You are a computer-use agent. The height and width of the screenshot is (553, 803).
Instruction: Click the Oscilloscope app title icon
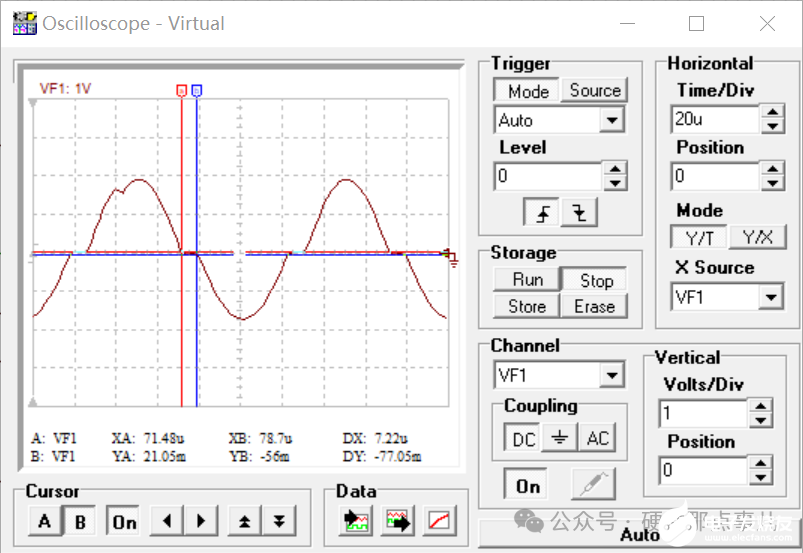click(x=25, y=23)
